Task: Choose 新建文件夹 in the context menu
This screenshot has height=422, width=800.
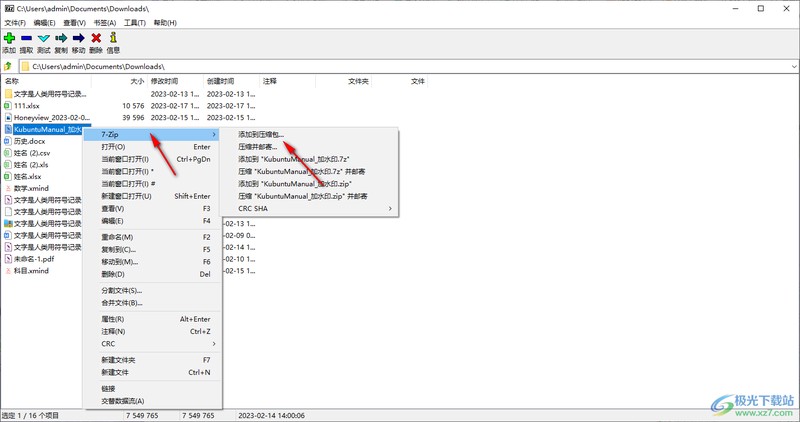Action: [153, 360]
